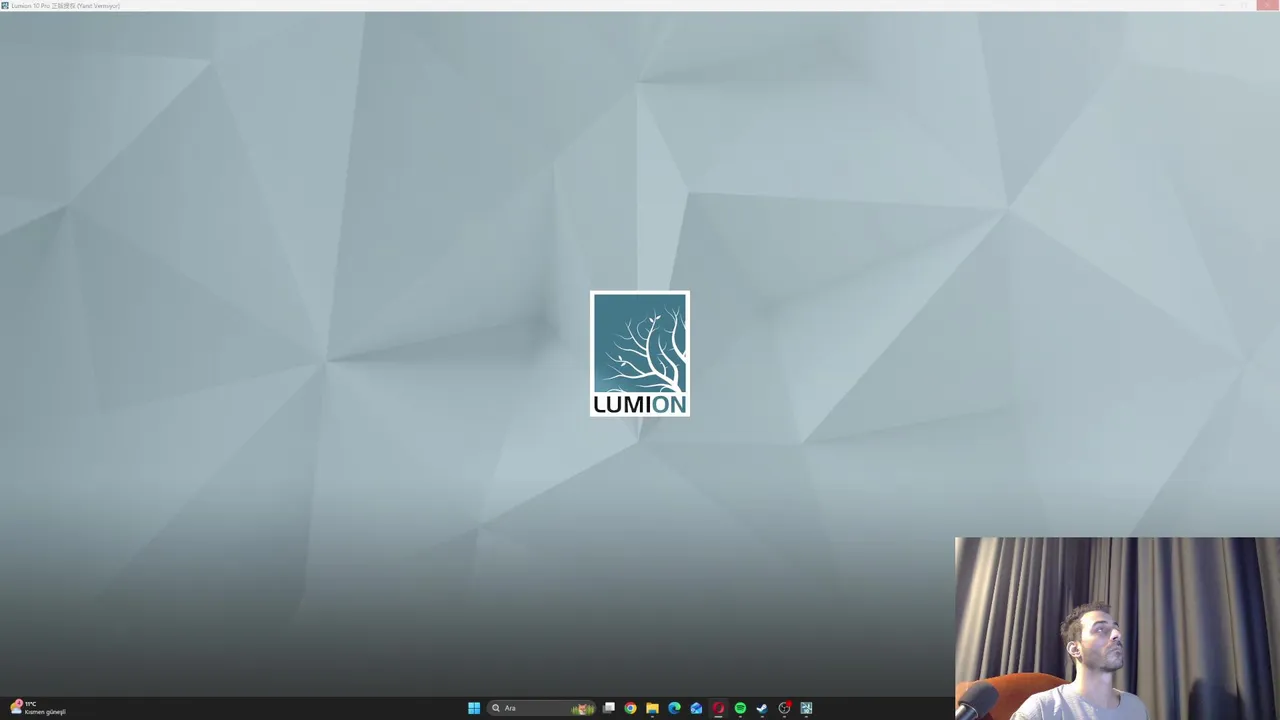1280x720 pixels.
Task: Open Steam from the taskbar
Action: click(x=762, y=708)
